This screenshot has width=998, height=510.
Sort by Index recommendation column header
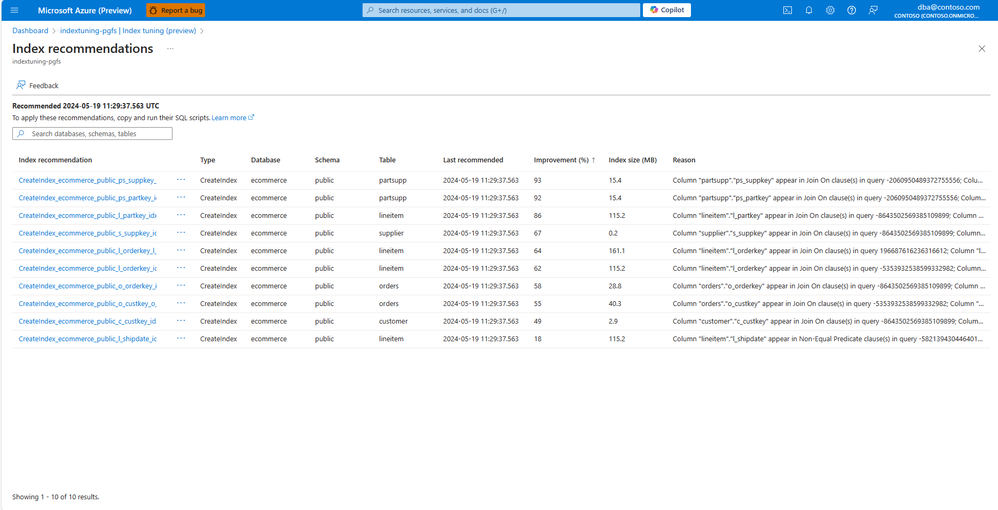[x=55, y=160]
